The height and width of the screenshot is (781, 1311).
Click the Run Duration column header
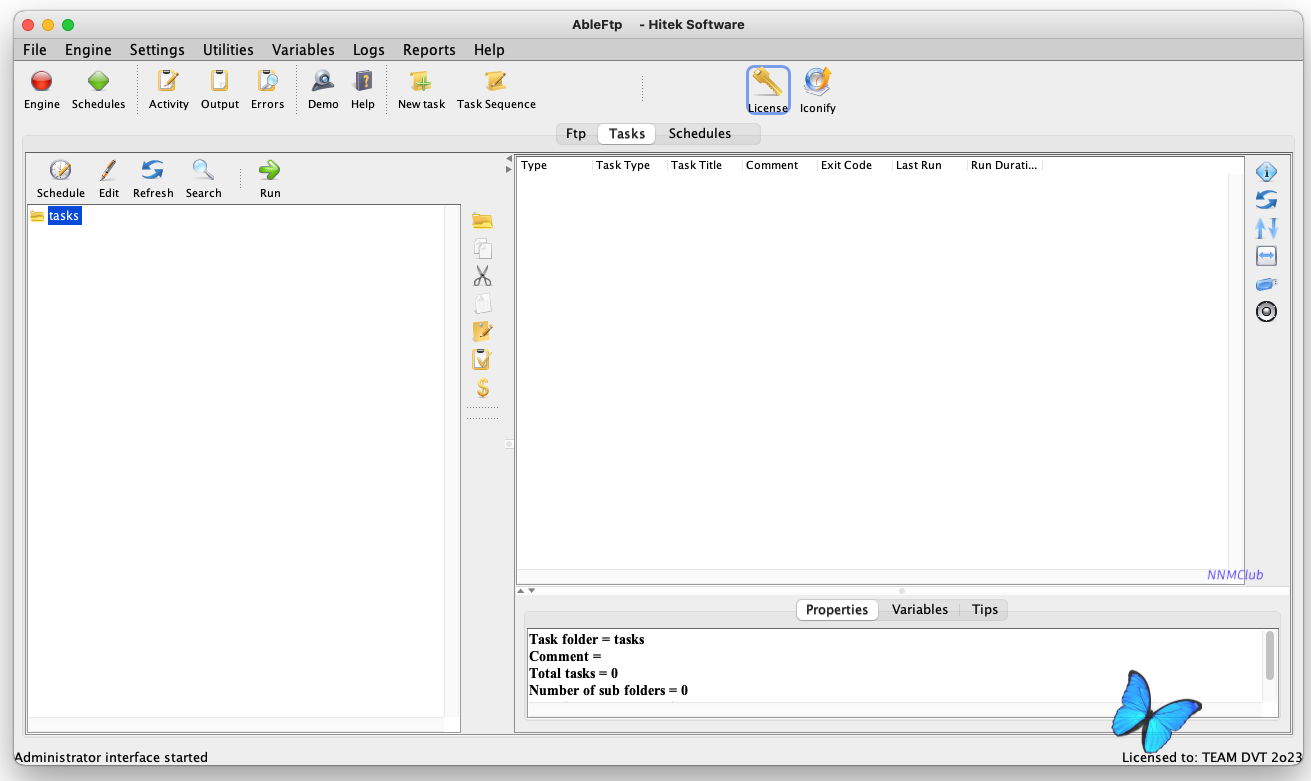[x=1004, y=165]
